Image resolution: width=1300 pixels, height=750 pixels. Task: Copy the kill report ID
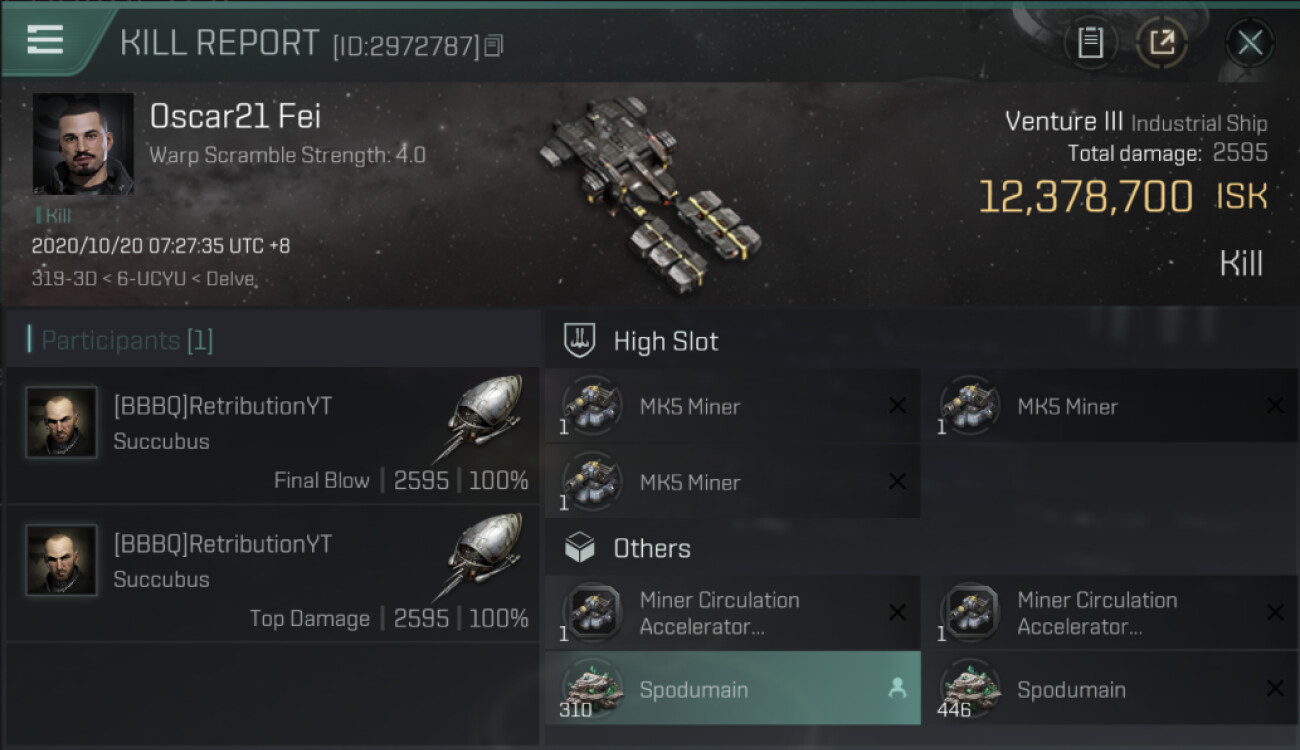(494, 46)
